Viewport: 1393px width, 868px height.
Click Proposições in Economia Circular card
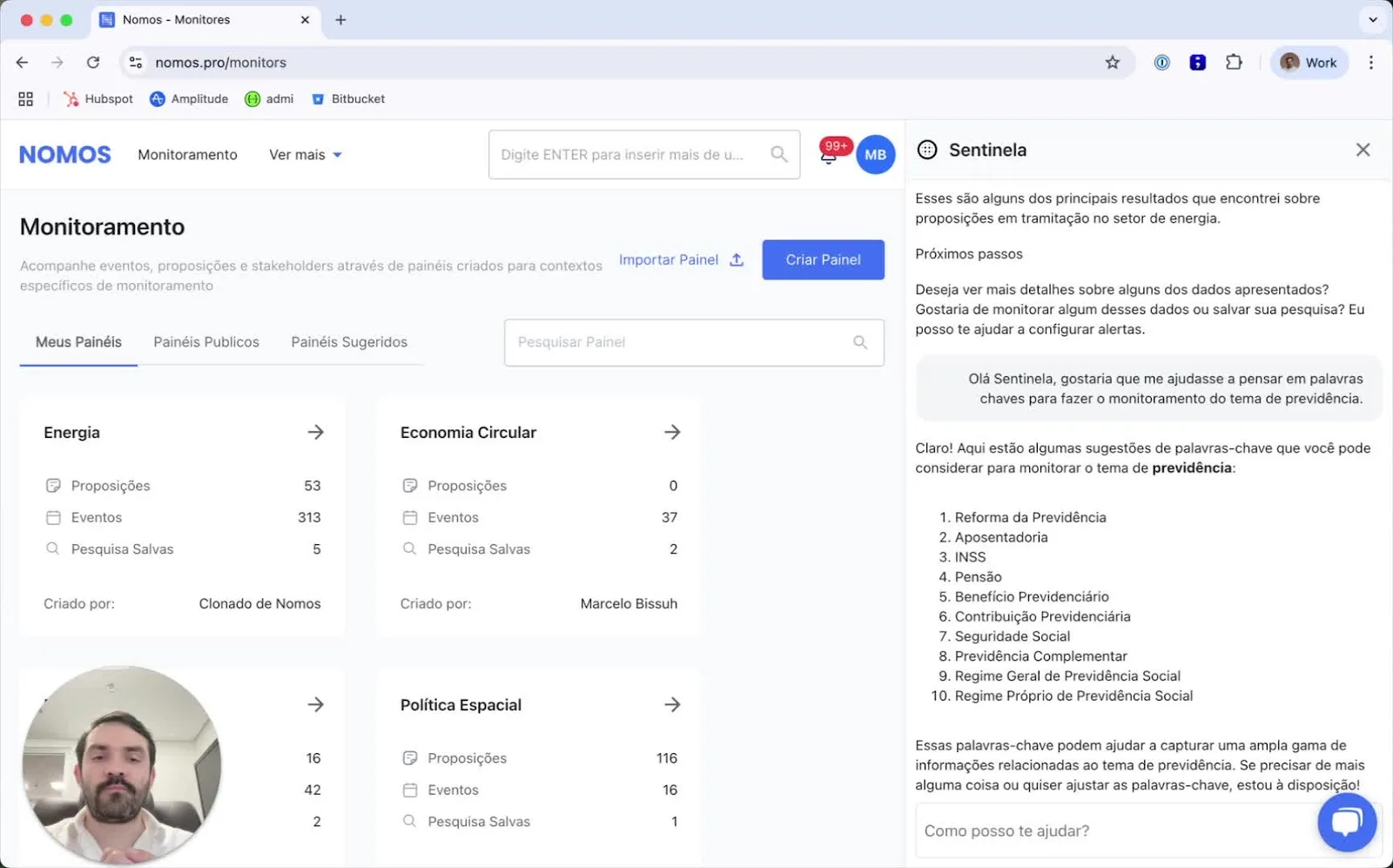point(539,486)
